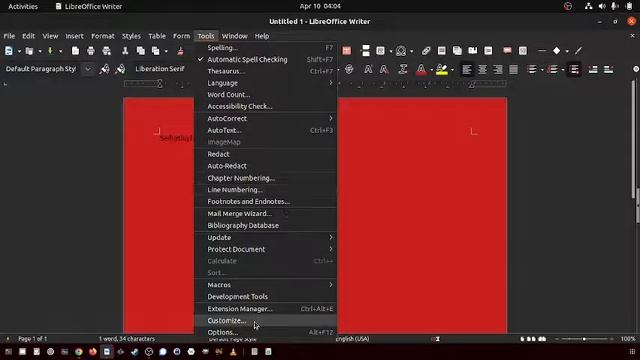Click Page 1 of 1 status
The height and width of the screenshot is (360, 640).
33,339
